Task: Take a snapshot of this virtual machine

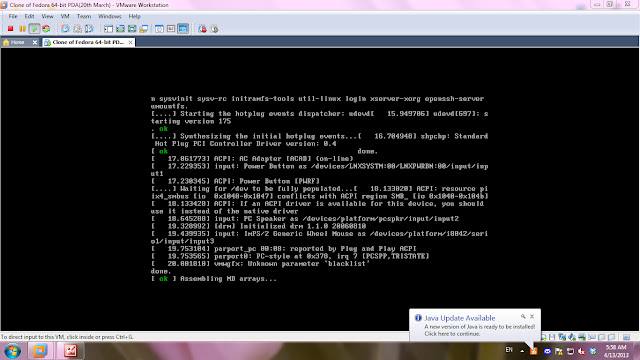Action: point(65,29)
